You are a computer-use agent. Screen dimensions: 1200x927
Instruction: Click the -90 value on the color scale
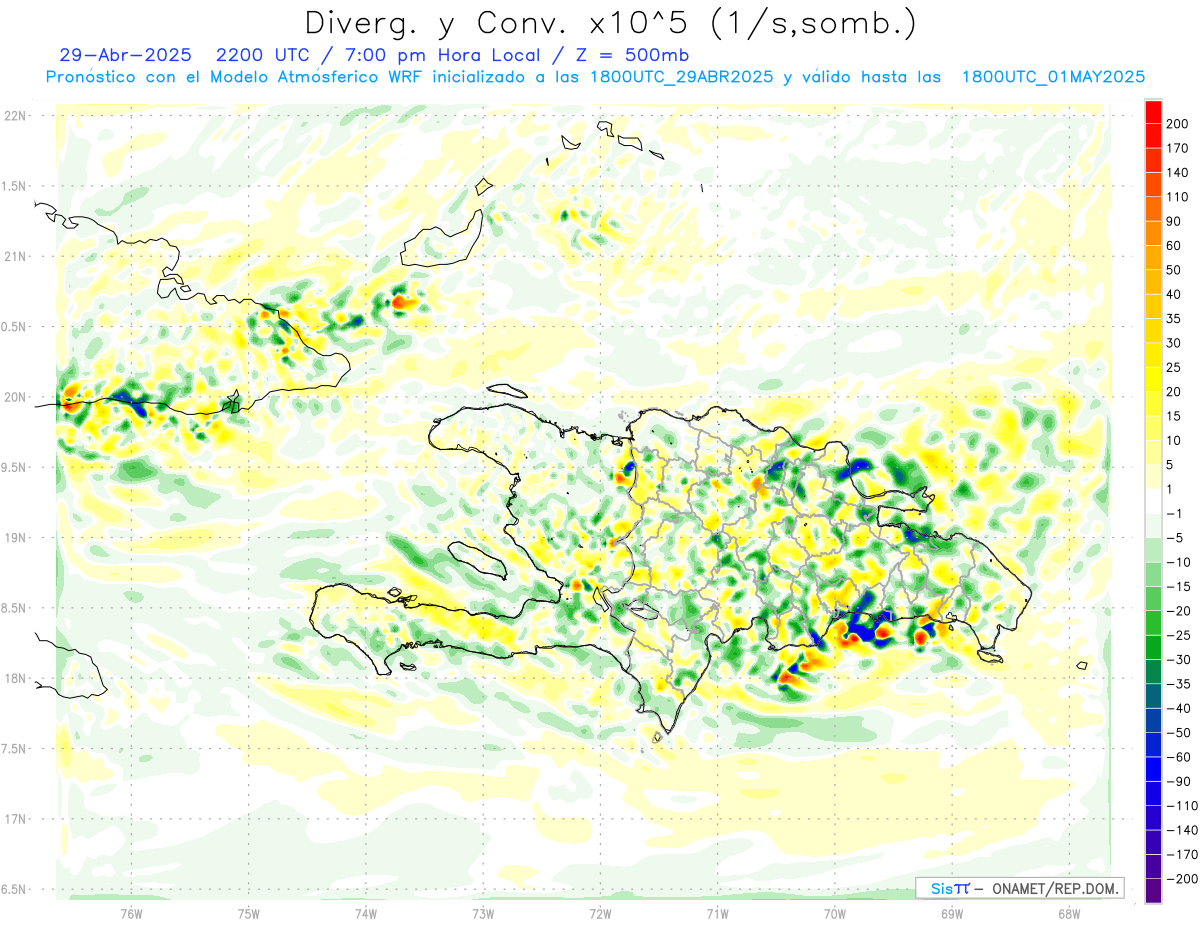tap(1178, 781)
